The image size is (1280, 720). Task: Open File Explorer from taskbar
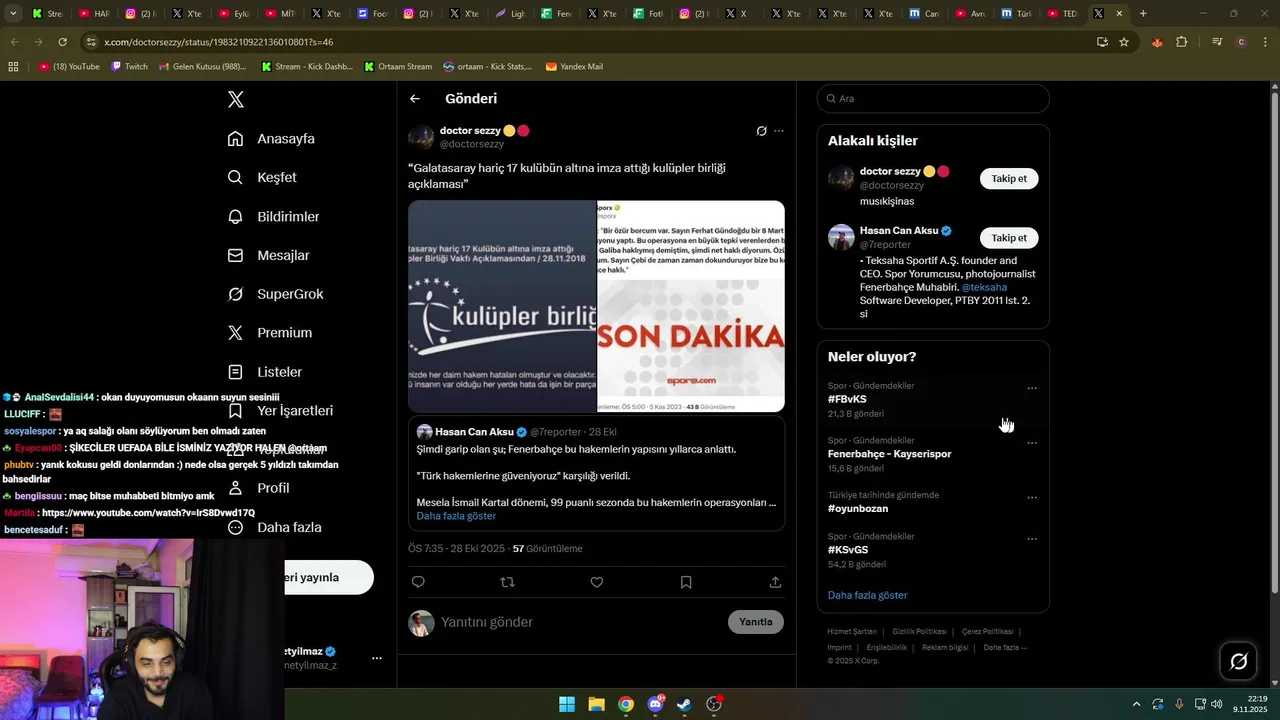596,704
